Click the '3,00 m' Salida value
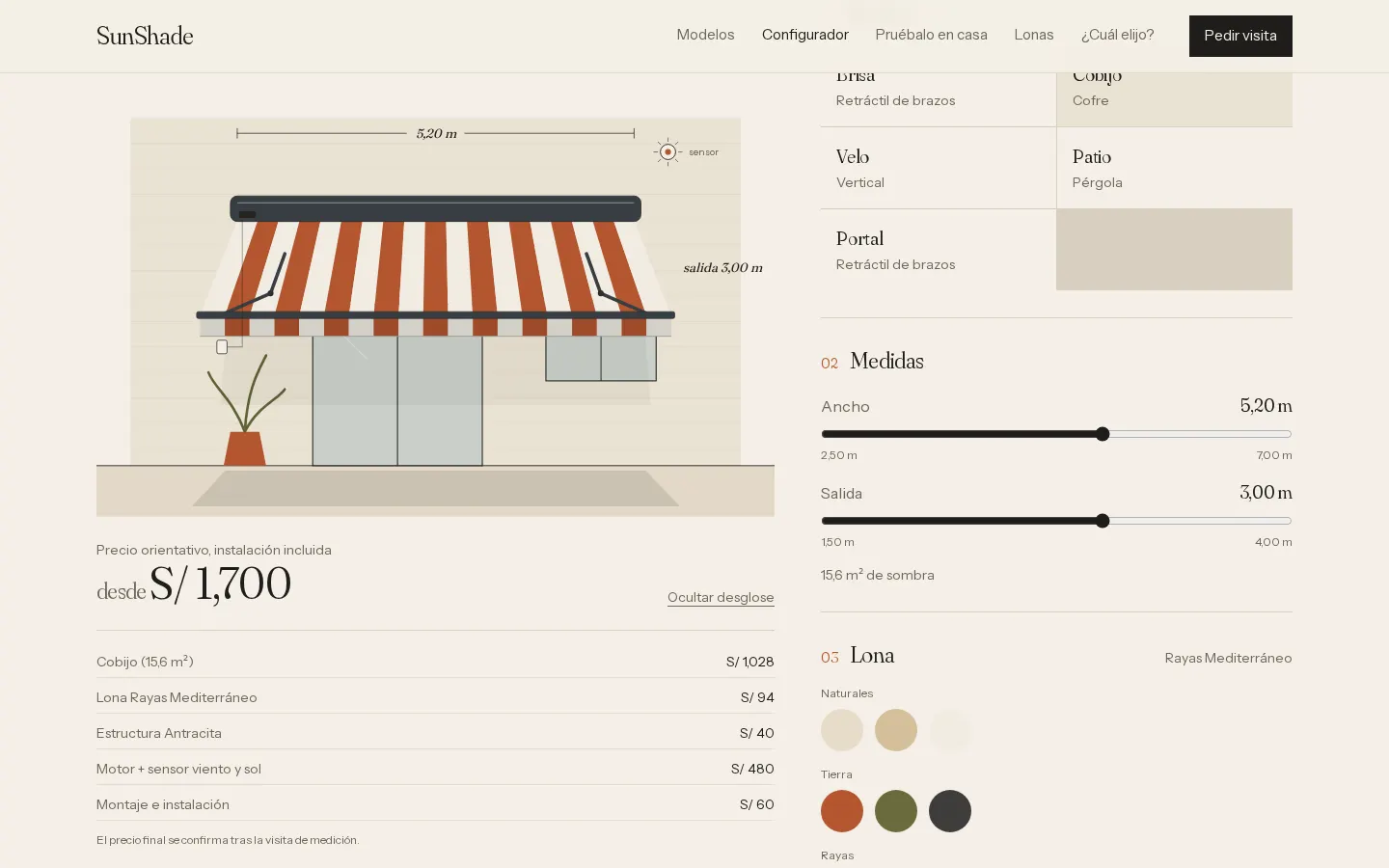Viewport: 1389px width, 868px height. pos(1266,493)
